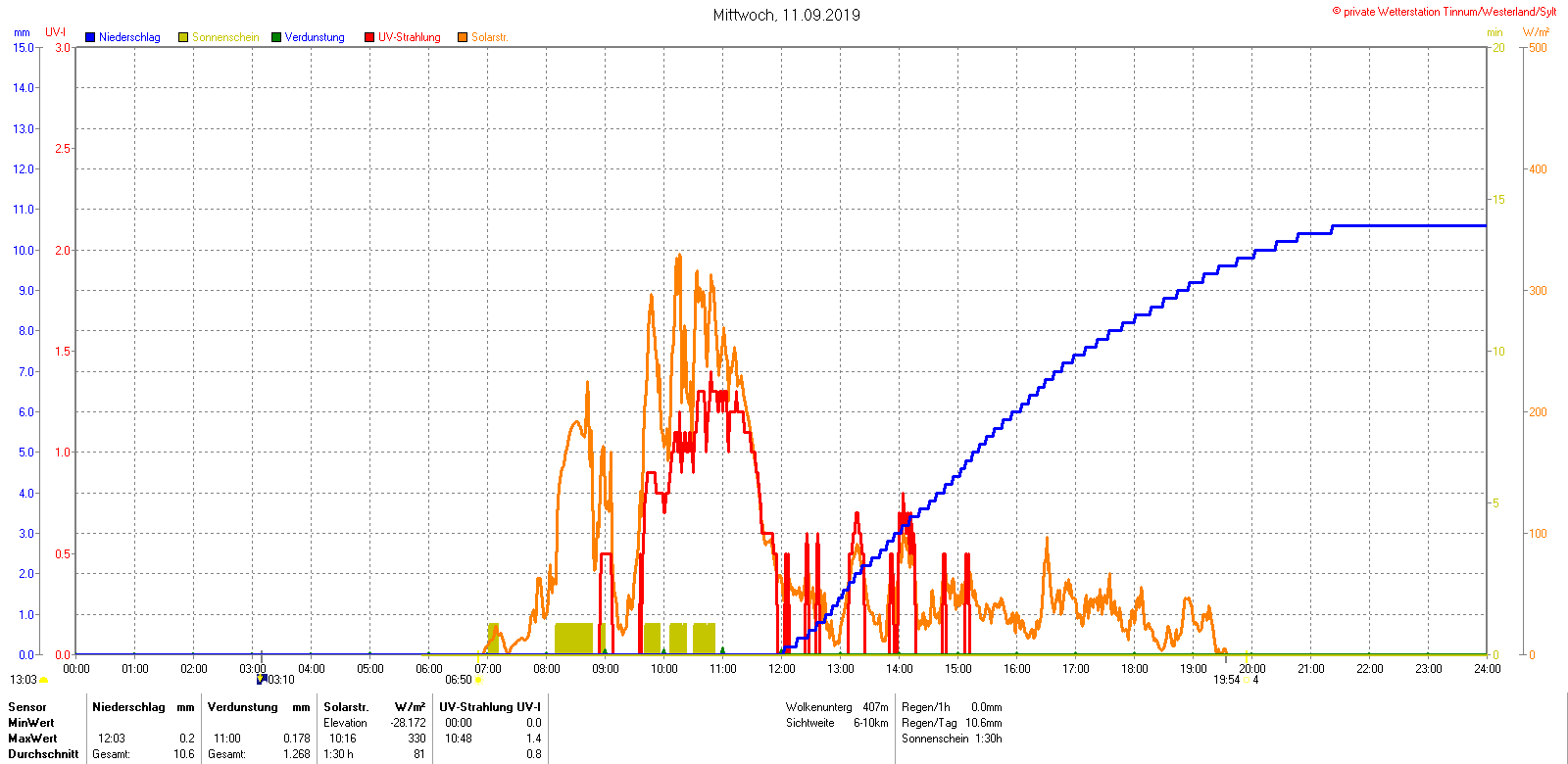Click the Solarstr. max time 10:16
This screenshot has height=764, width=1568.
(343, 739)
